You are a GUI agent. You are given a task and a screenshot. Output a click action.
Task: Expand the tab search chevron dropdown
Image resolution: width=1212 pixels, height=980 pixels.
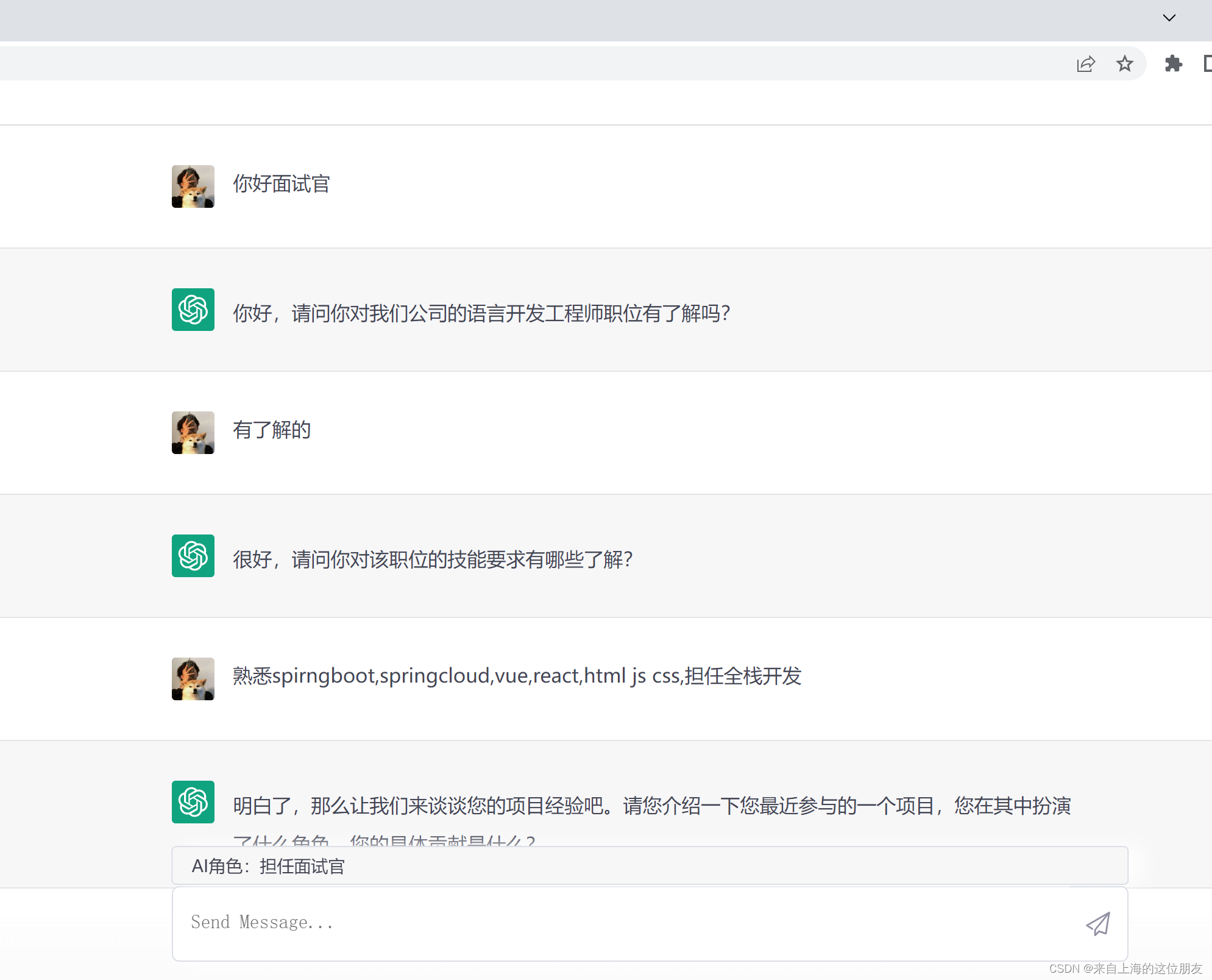point(1169,18)
